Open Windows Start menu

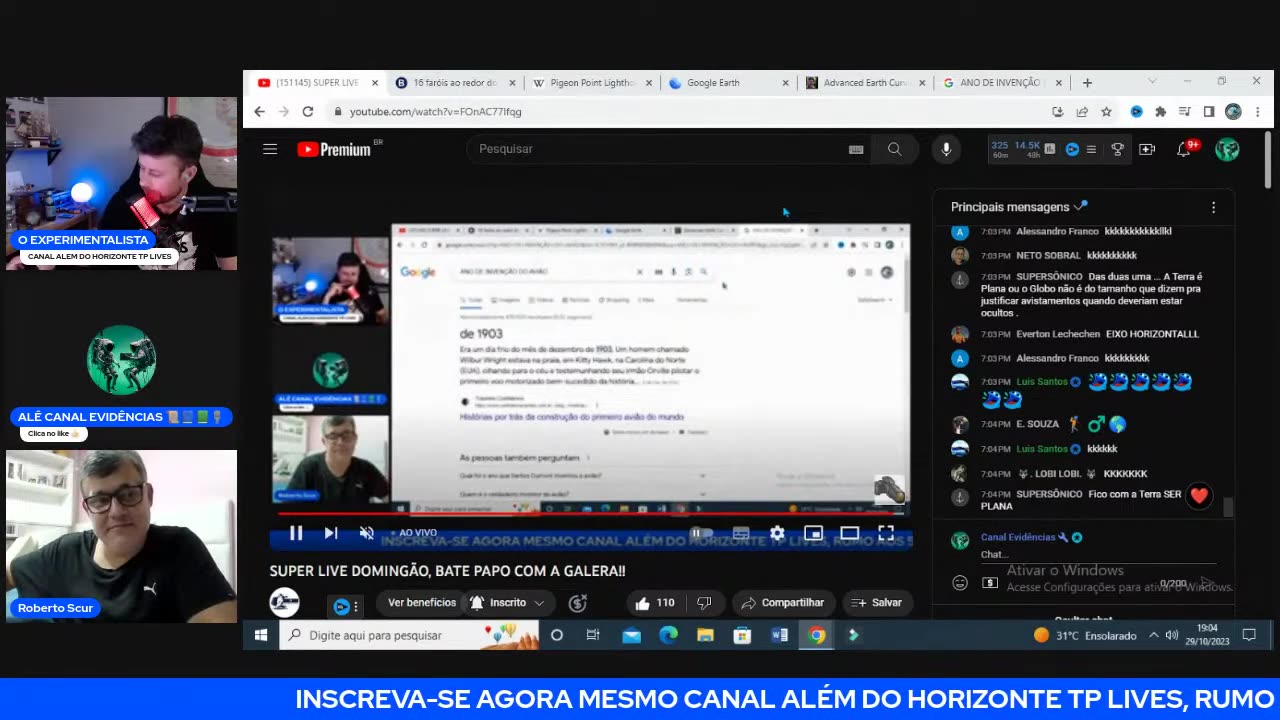261,635
